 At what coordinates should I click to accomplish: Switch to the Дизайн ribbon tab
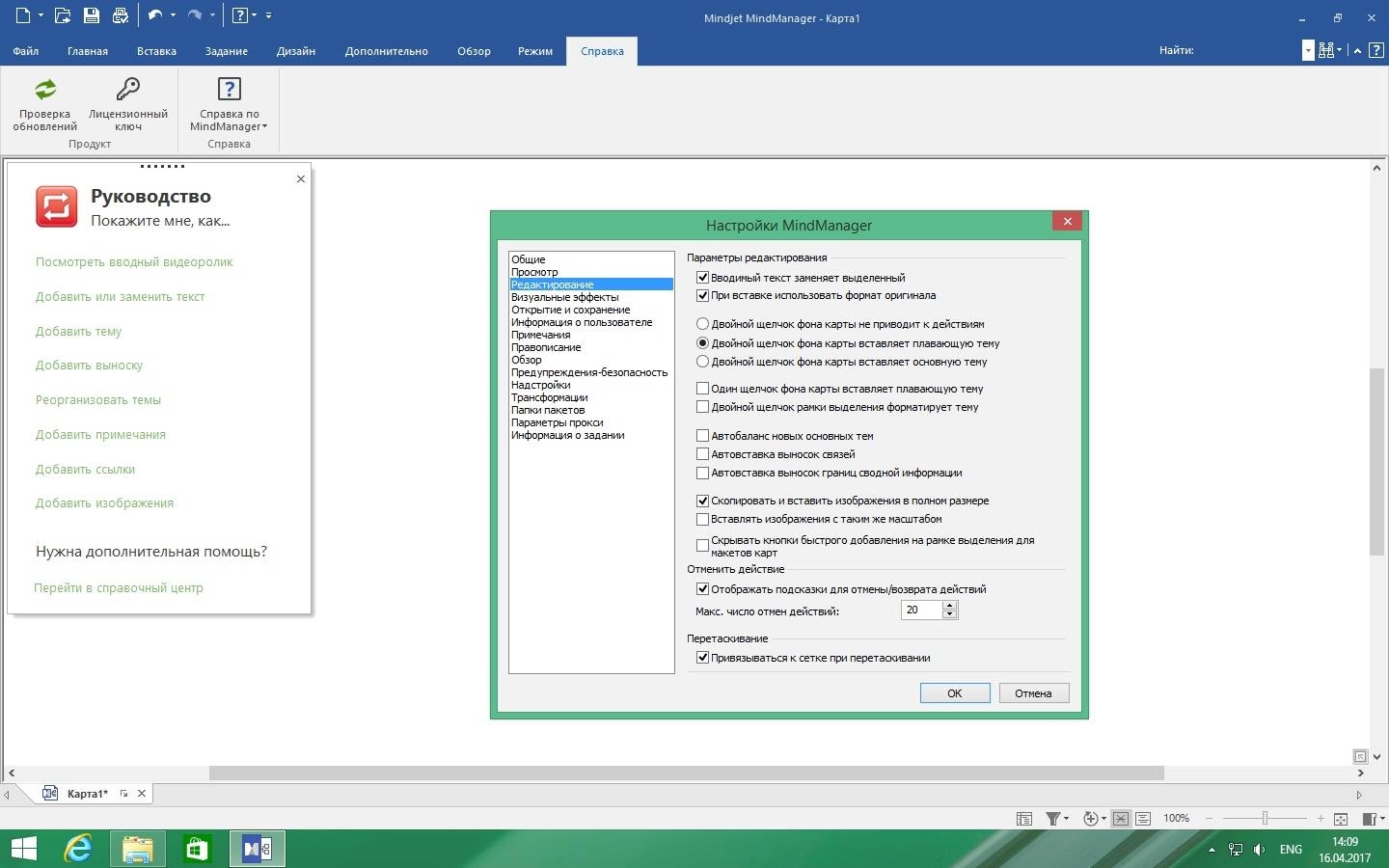(296, 51)
